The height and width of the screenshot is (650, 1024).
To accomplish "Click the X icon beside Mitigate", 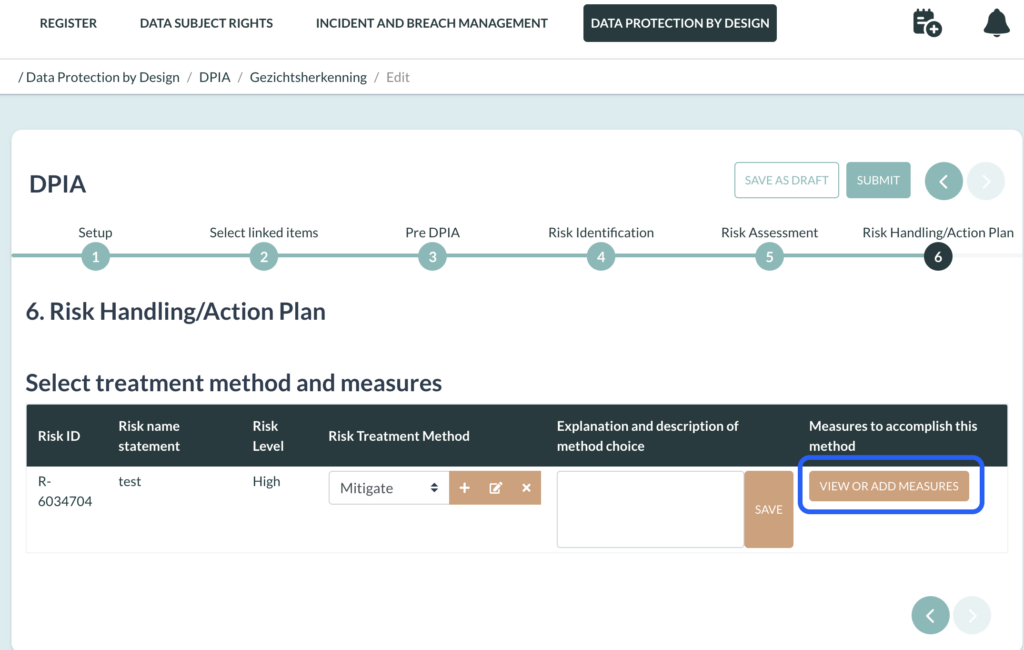I will 526,488.
